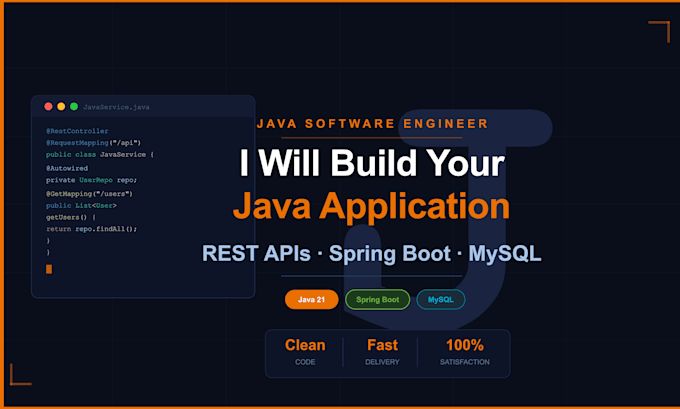Click the orange text cursor block

49,269
